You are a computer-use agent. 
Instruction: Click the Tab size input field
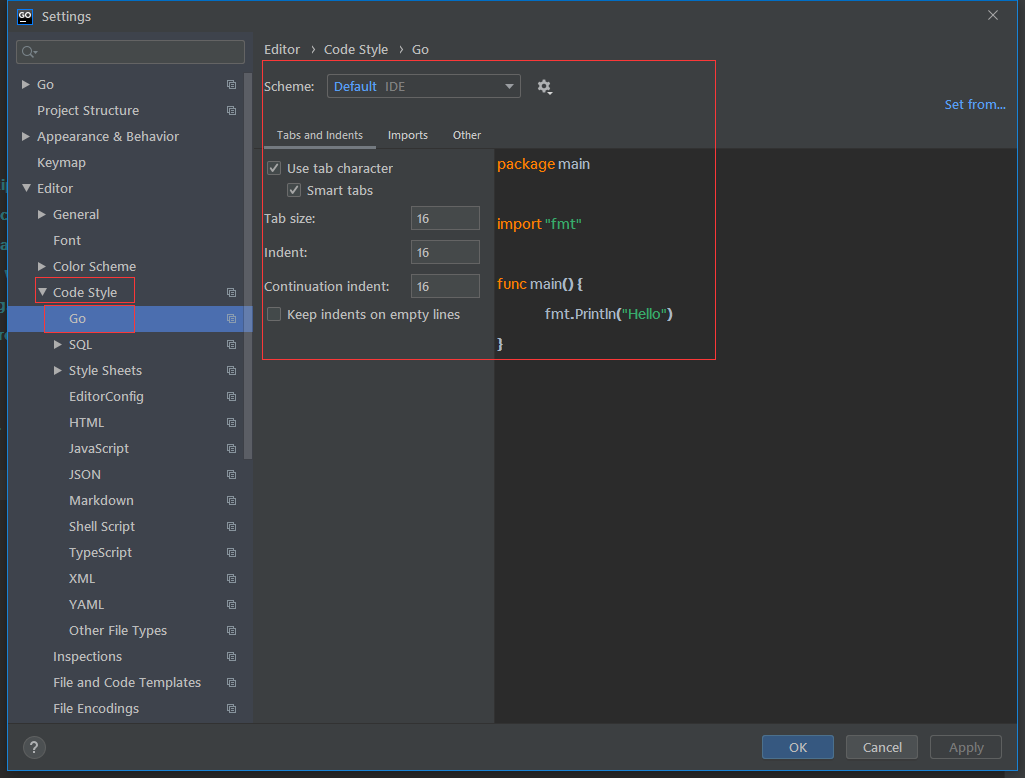pyautogui.click(x=445, y=219)
